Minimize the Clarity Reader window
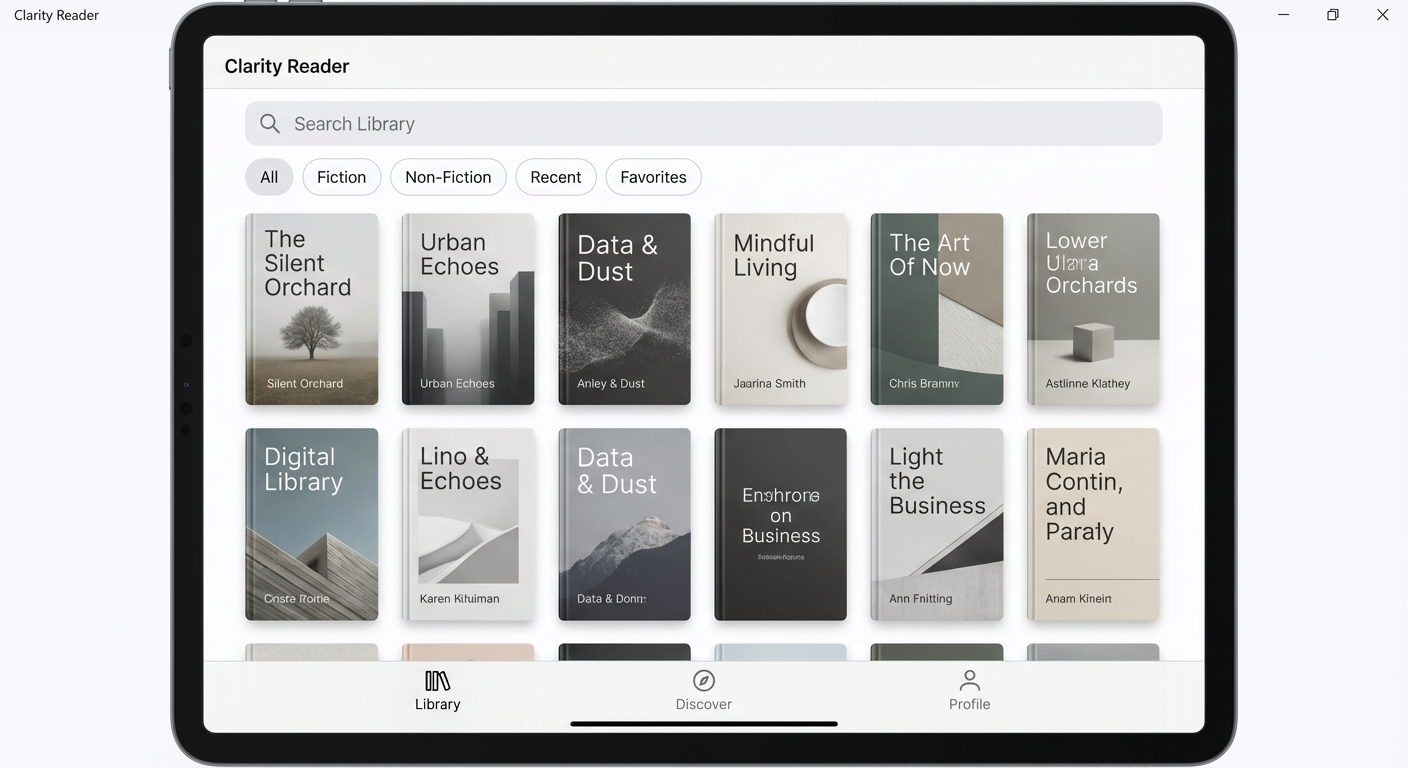Image resolution: width=1408 pixels, height=768 pixels. [x=1283, y=15]
